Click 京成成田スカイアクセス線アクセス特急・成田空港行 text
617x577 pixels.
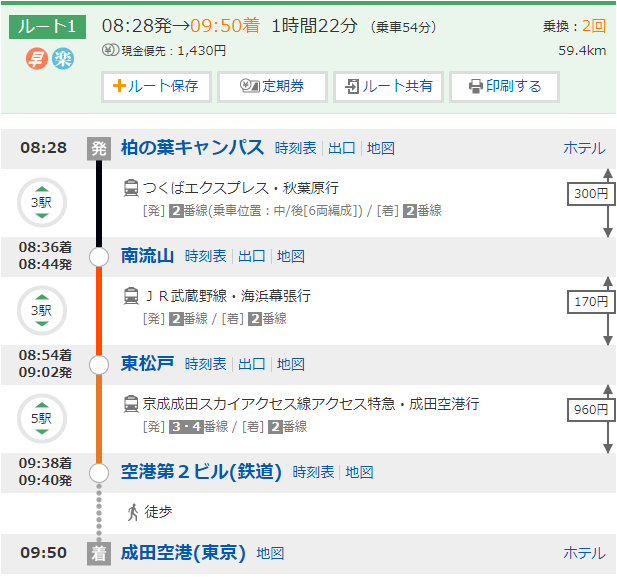pyautogui.click(x=311, y=404)
